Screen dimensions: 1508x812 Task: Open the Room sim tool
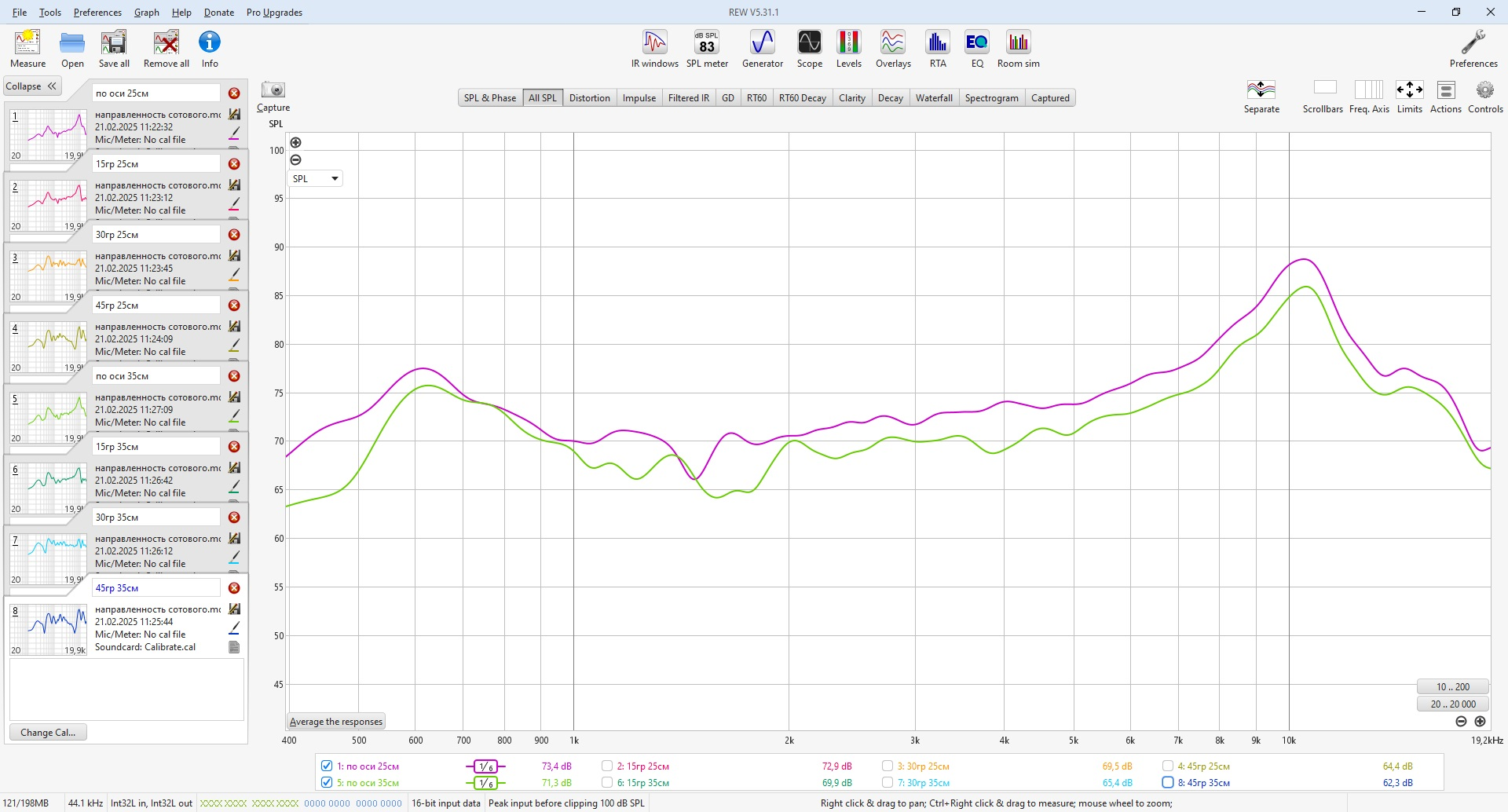click(x=1018, y=49)
